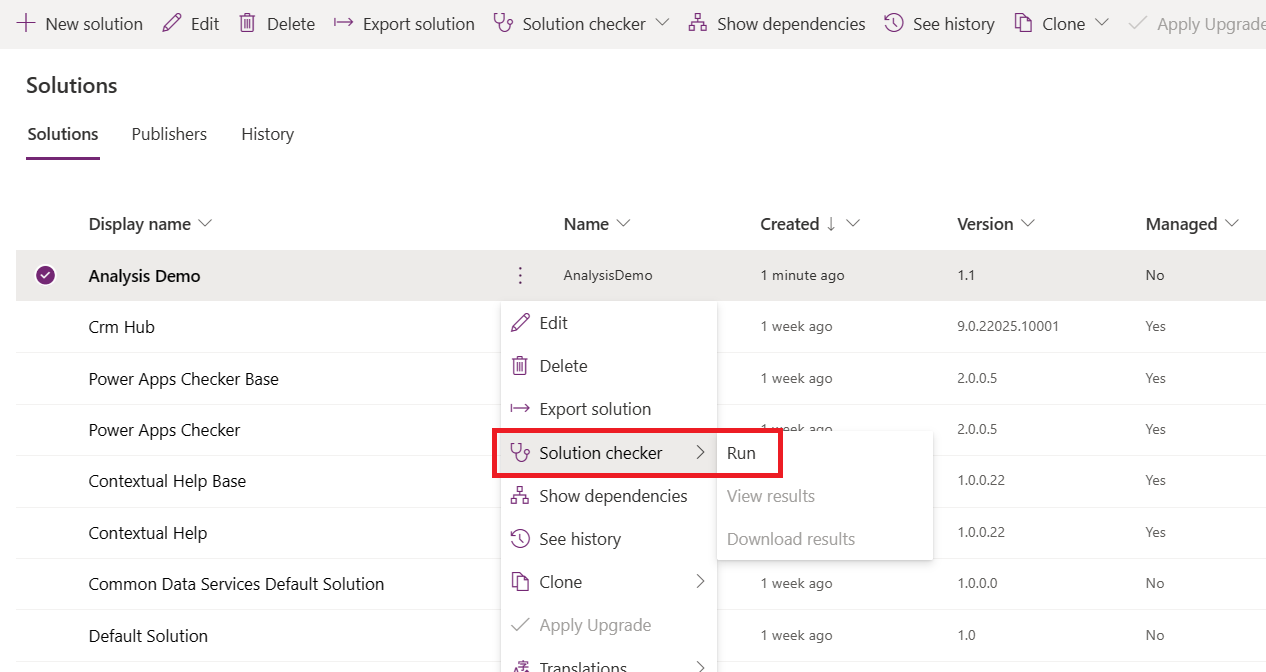Click the three-dot more options on Analysis Demo row
The width and height of the screenshot is (1266, 672).
pos(519,275)
